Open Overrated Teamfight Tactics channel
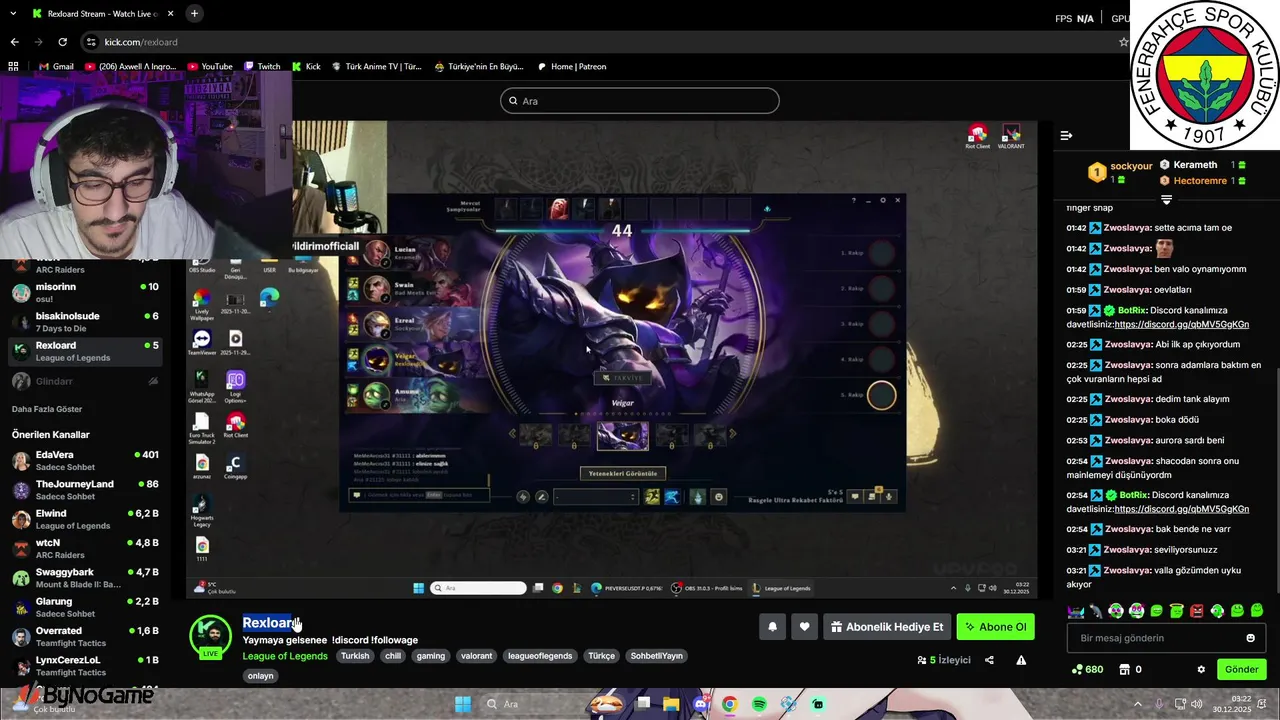This screenshot has width=1280, height=720. coord(85,637)
